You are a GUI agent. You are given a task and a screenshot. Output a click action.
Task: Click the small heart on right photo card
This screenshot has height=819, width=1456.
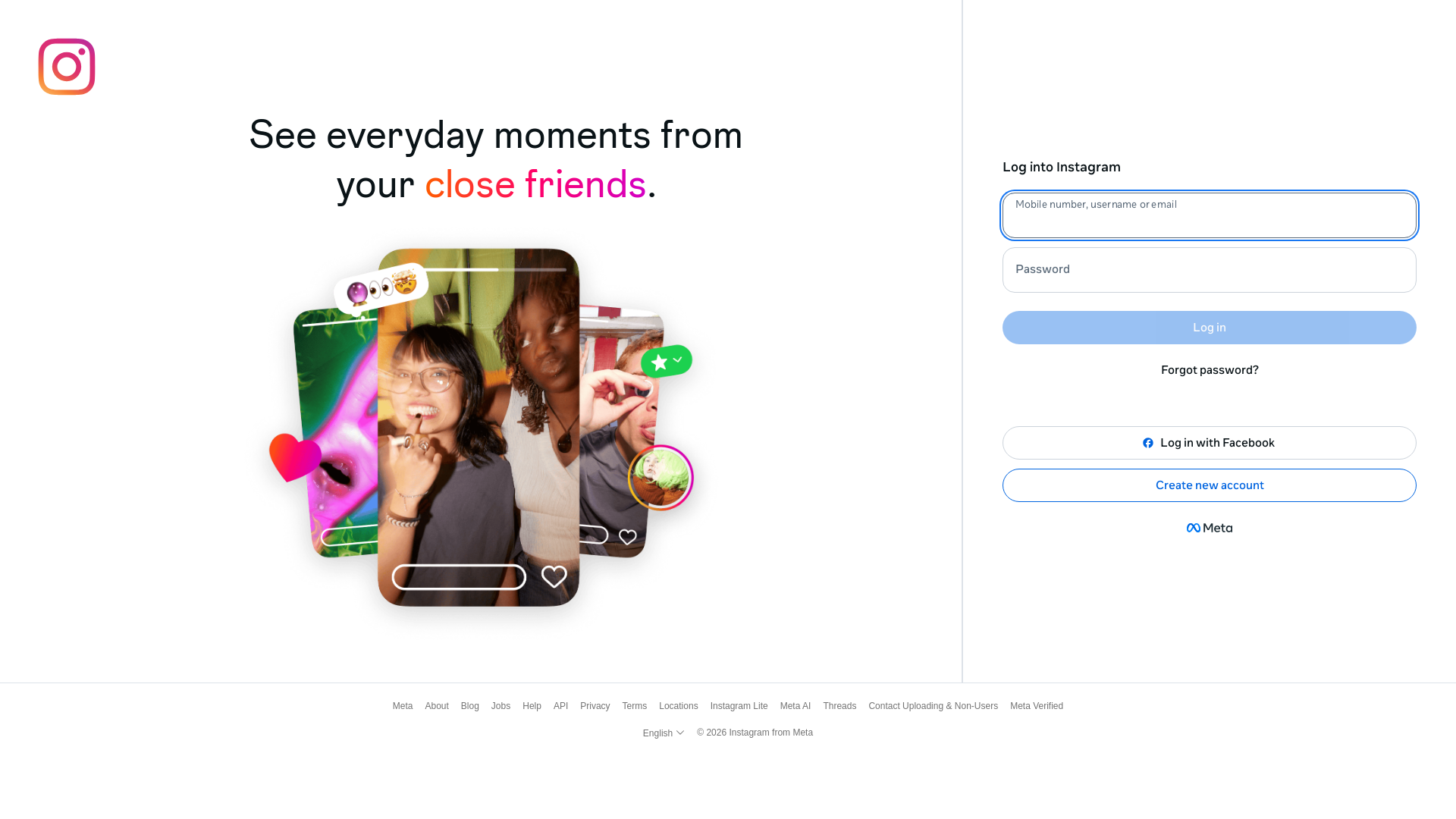click(628, 537)
